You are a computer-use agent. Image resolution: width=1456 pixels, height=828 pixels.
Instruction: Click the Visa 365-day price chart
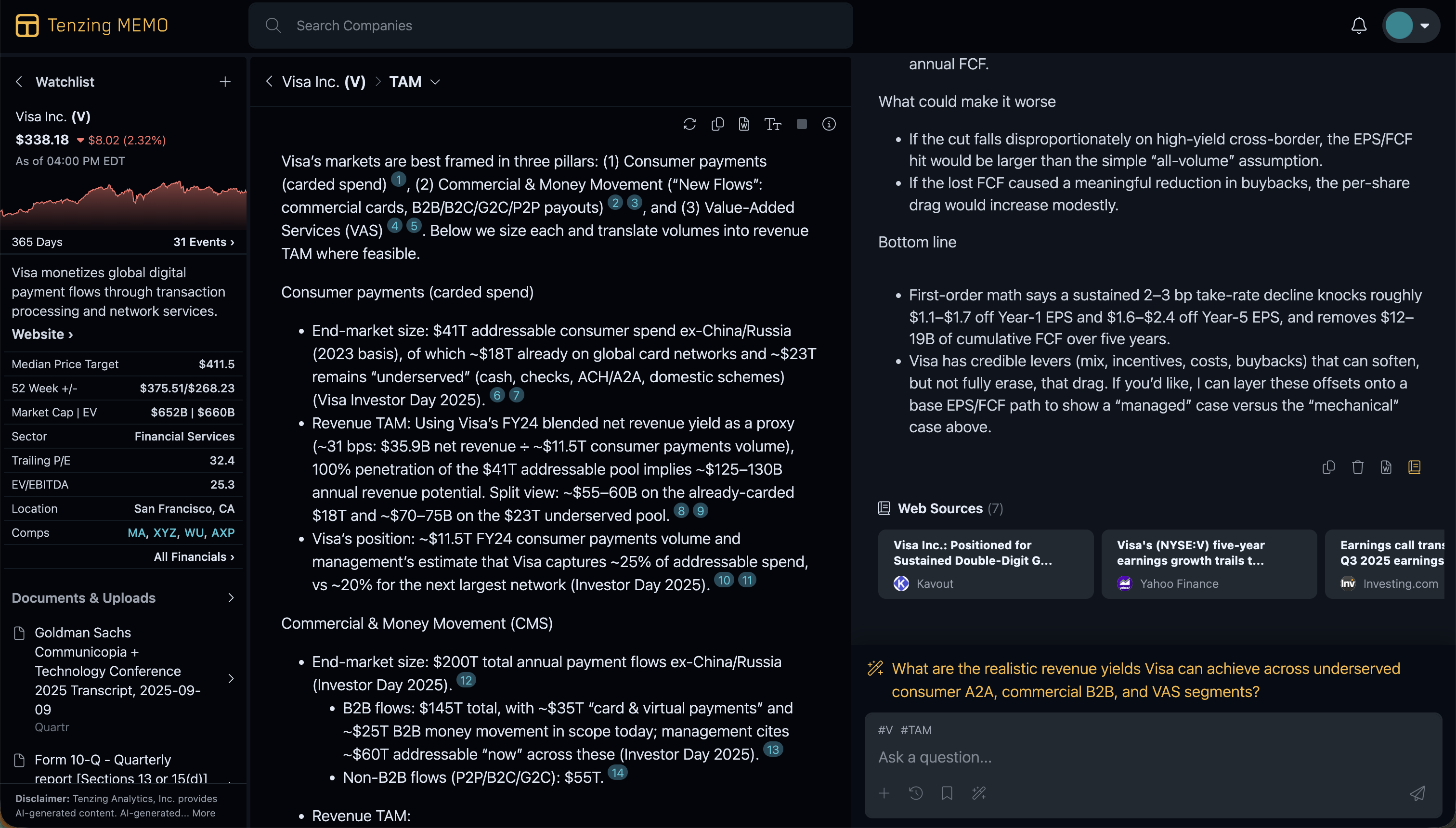coord(123,202)
